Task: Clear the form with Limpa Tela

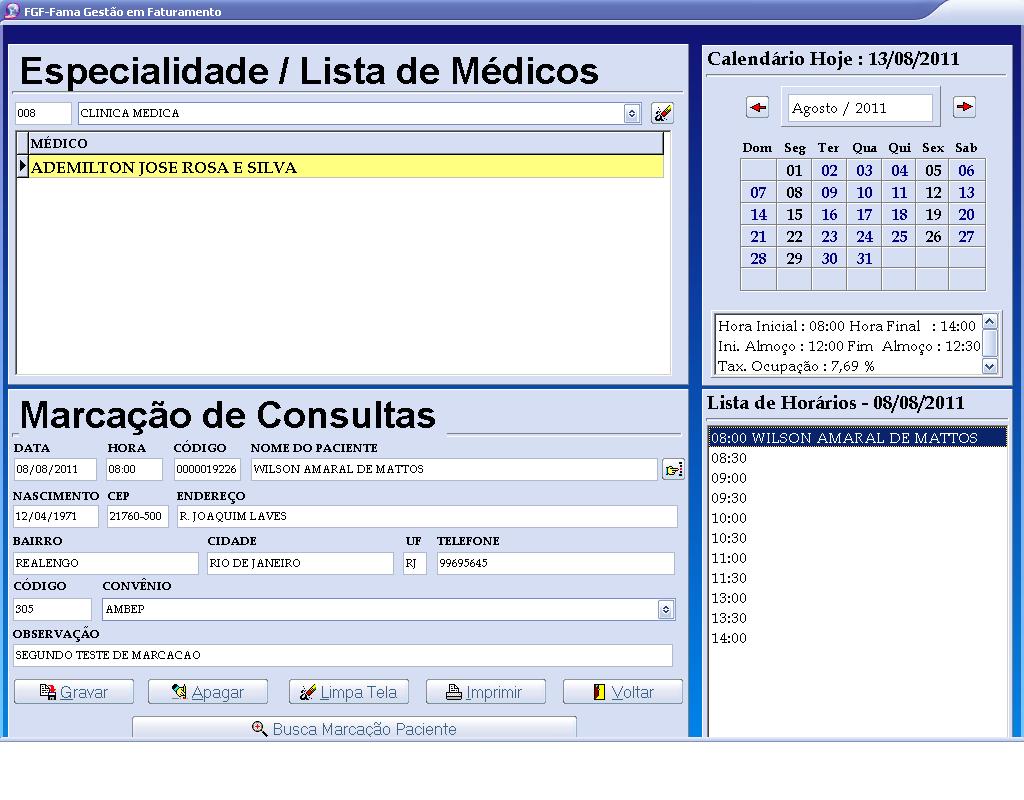Action: (x=349, y=692)
